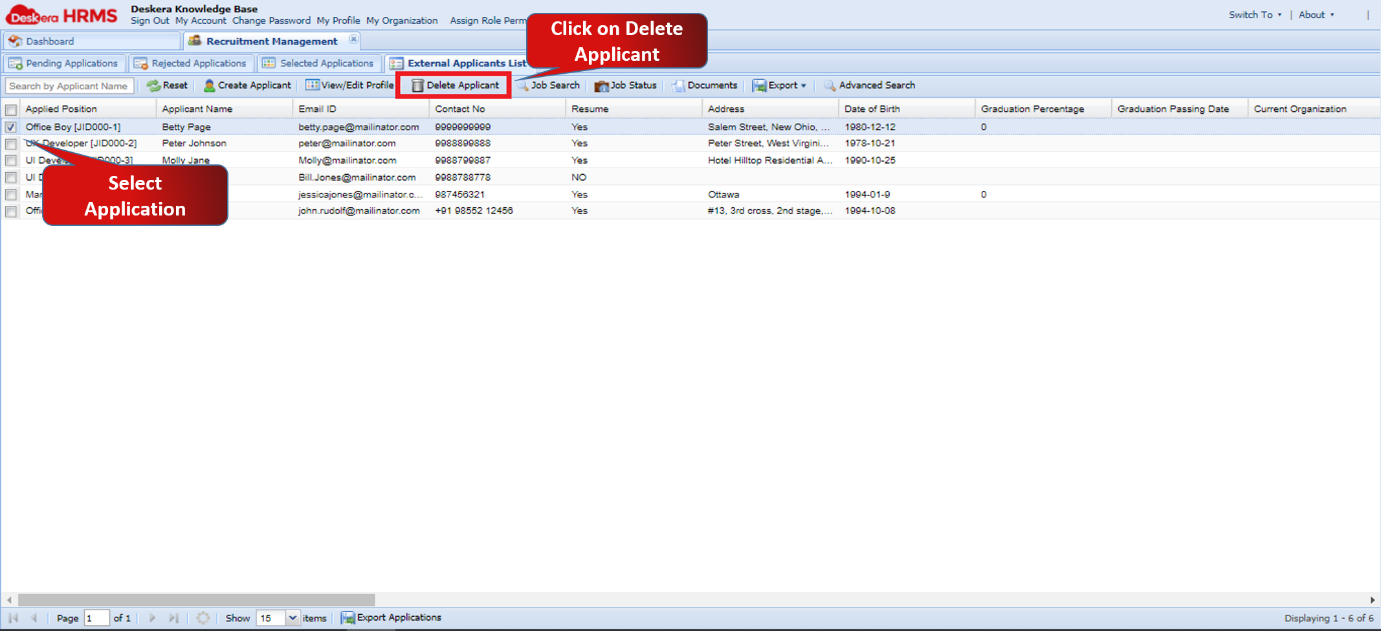Screen dimensions: 1381x631
Task: Open the View/Edit Profile tool
Action: [349, 85]
